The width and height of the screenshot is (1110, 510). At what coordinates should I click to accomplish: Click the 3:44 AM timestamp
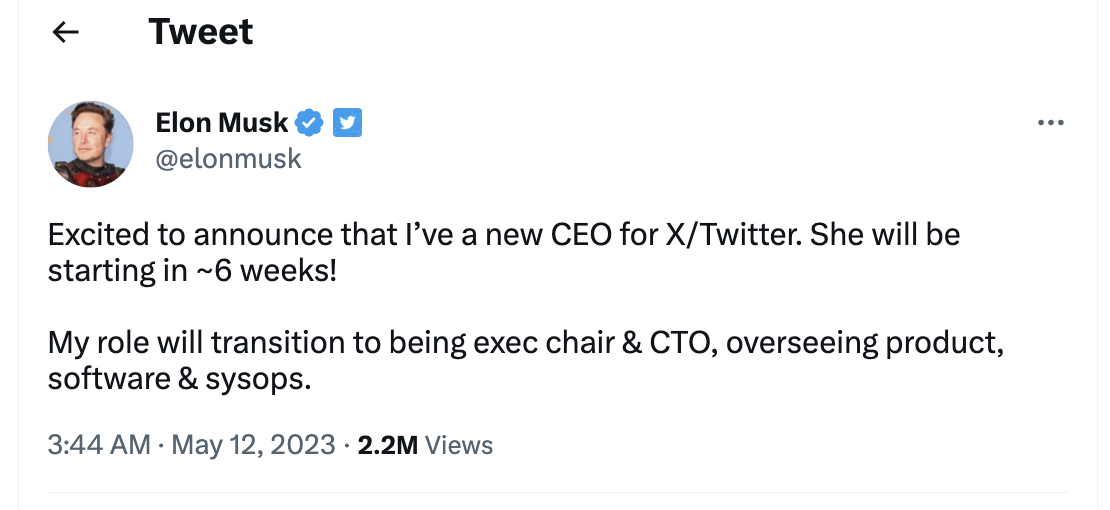(98, 444)
